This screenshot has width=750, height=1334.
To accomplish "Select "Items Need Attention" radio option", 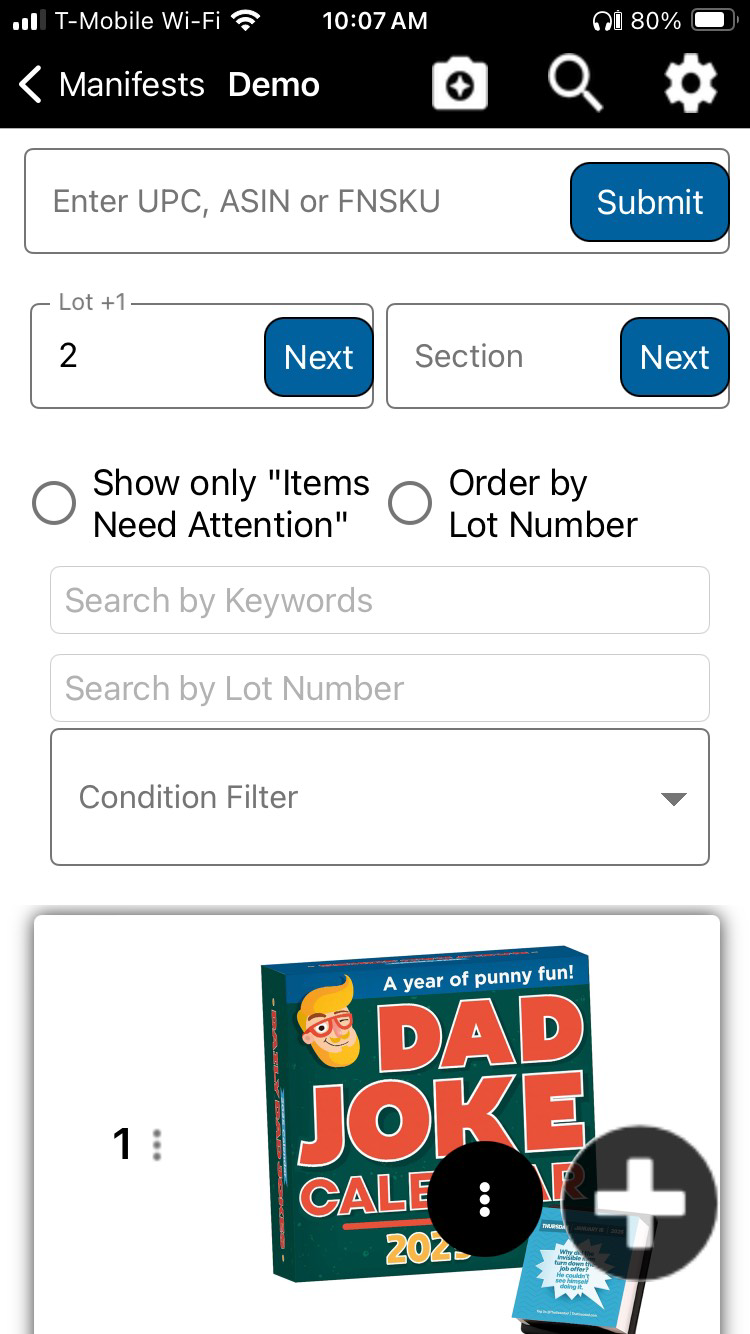I will point(54,503).
